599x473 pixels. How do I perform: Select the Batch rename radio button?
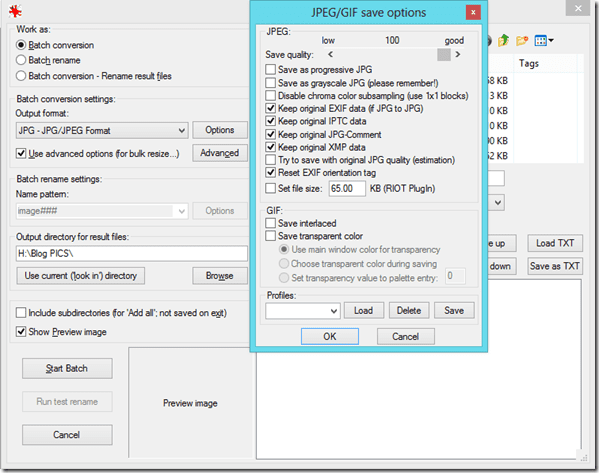click(x=21, y=60)
